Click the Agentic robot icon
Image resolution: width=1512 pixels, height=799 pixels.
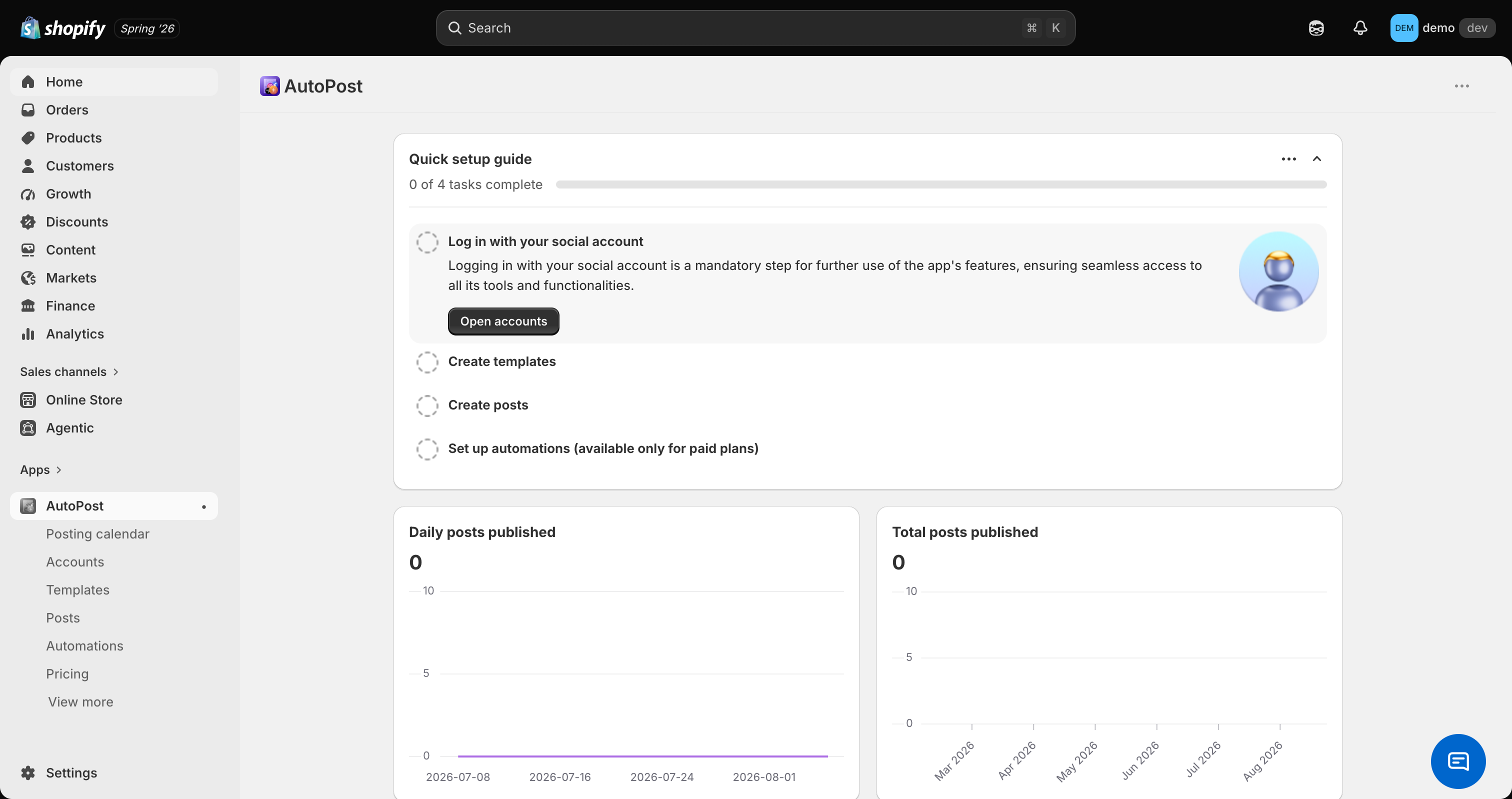28,428
